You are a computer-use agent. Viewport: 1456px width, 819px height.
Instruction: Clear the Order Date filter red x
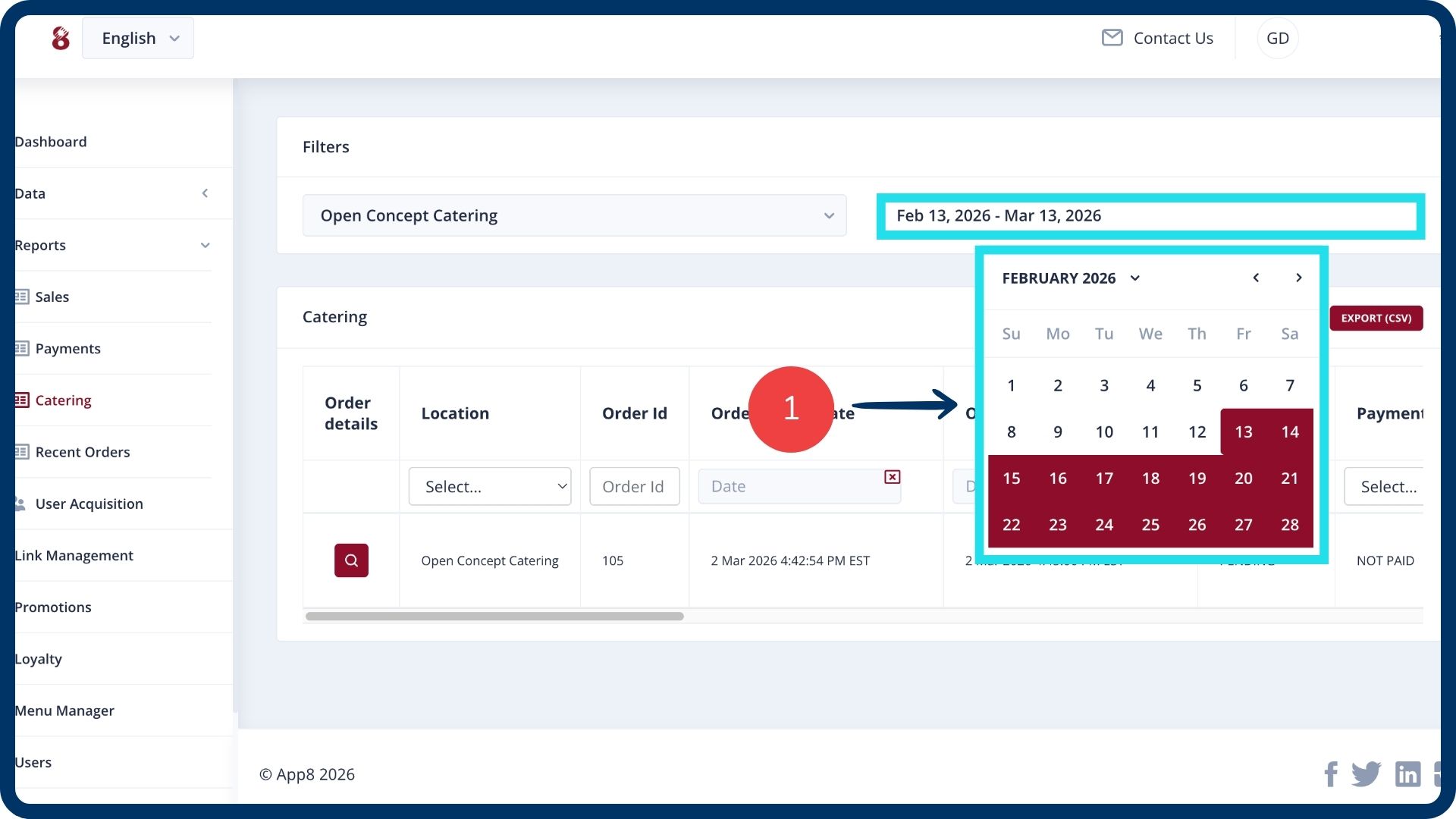pos(892,477)
